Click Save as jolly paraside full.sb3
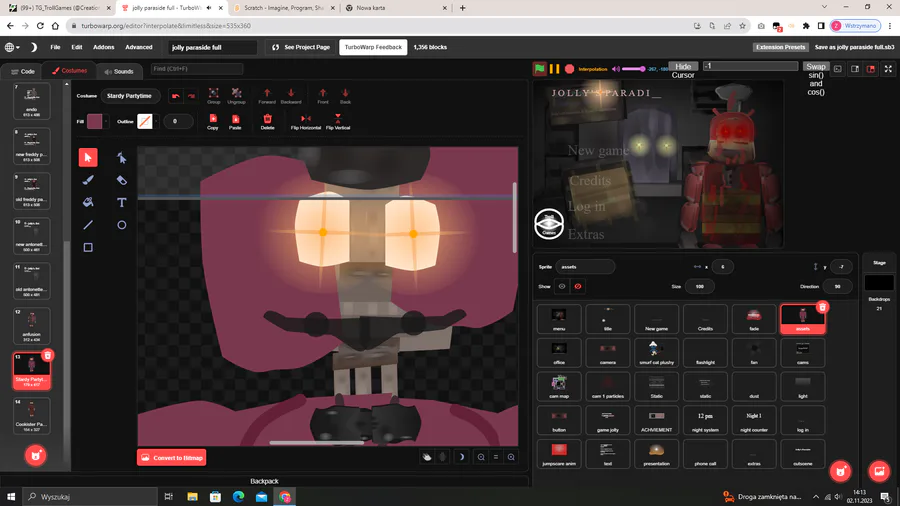 (854, 47)
